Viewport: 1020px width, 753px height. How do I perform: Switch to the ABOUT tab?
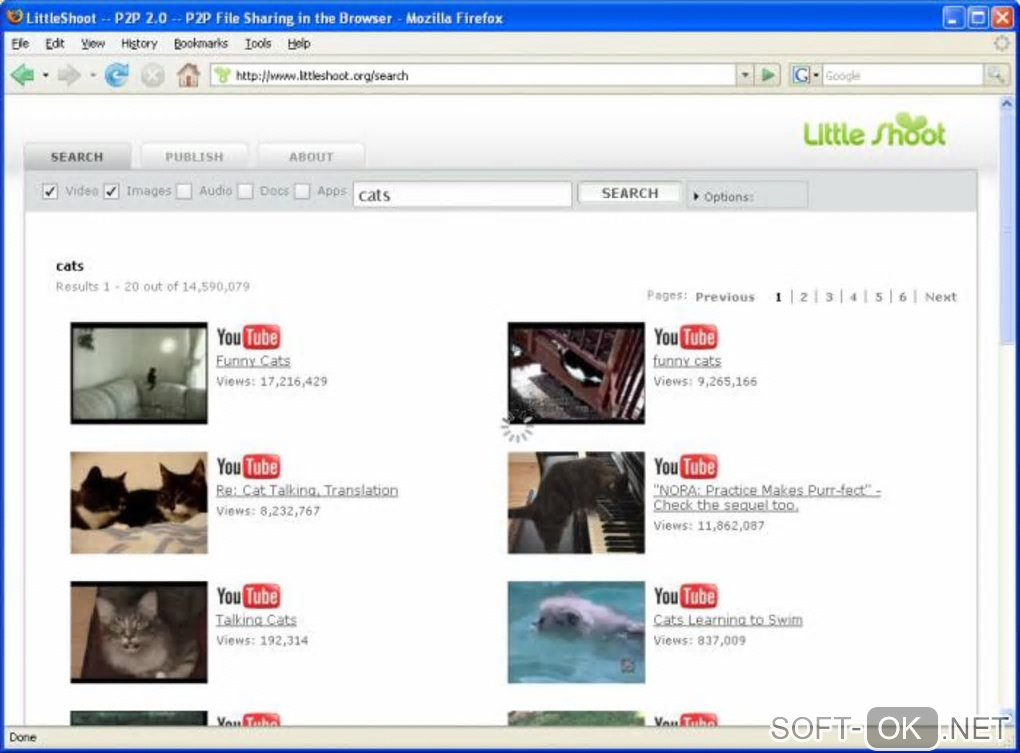coord(311,157)
